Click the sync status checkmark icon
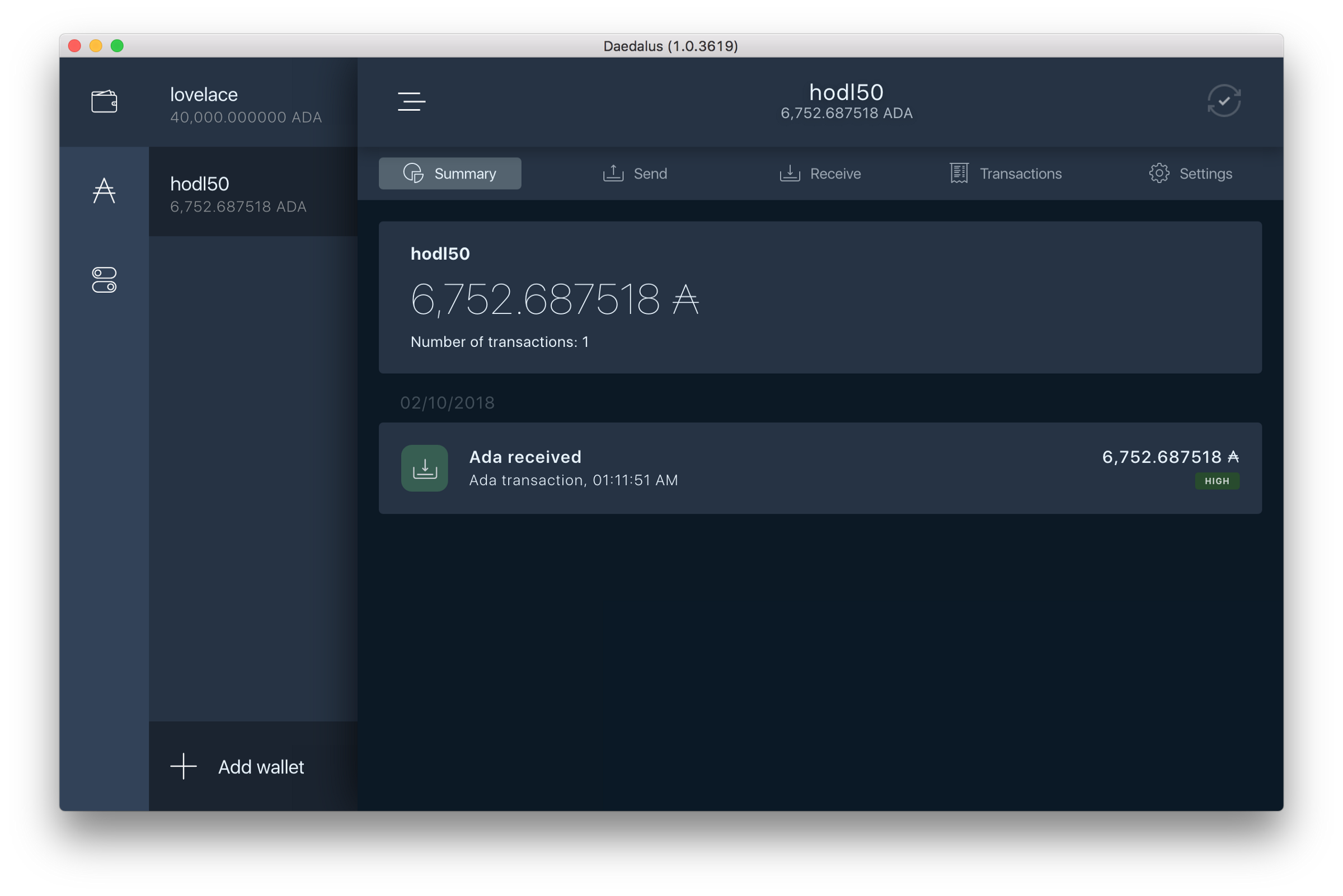 pos(1223,101)
